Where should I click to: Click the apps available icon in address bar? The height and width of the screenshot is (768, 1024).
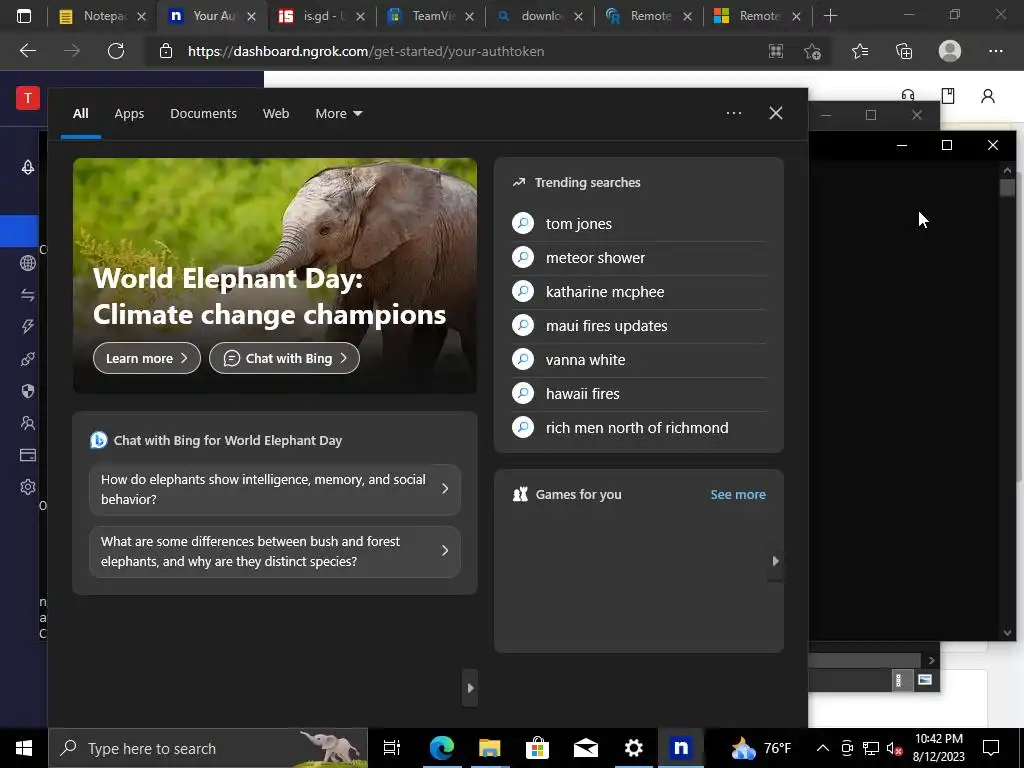coord(775,51)
